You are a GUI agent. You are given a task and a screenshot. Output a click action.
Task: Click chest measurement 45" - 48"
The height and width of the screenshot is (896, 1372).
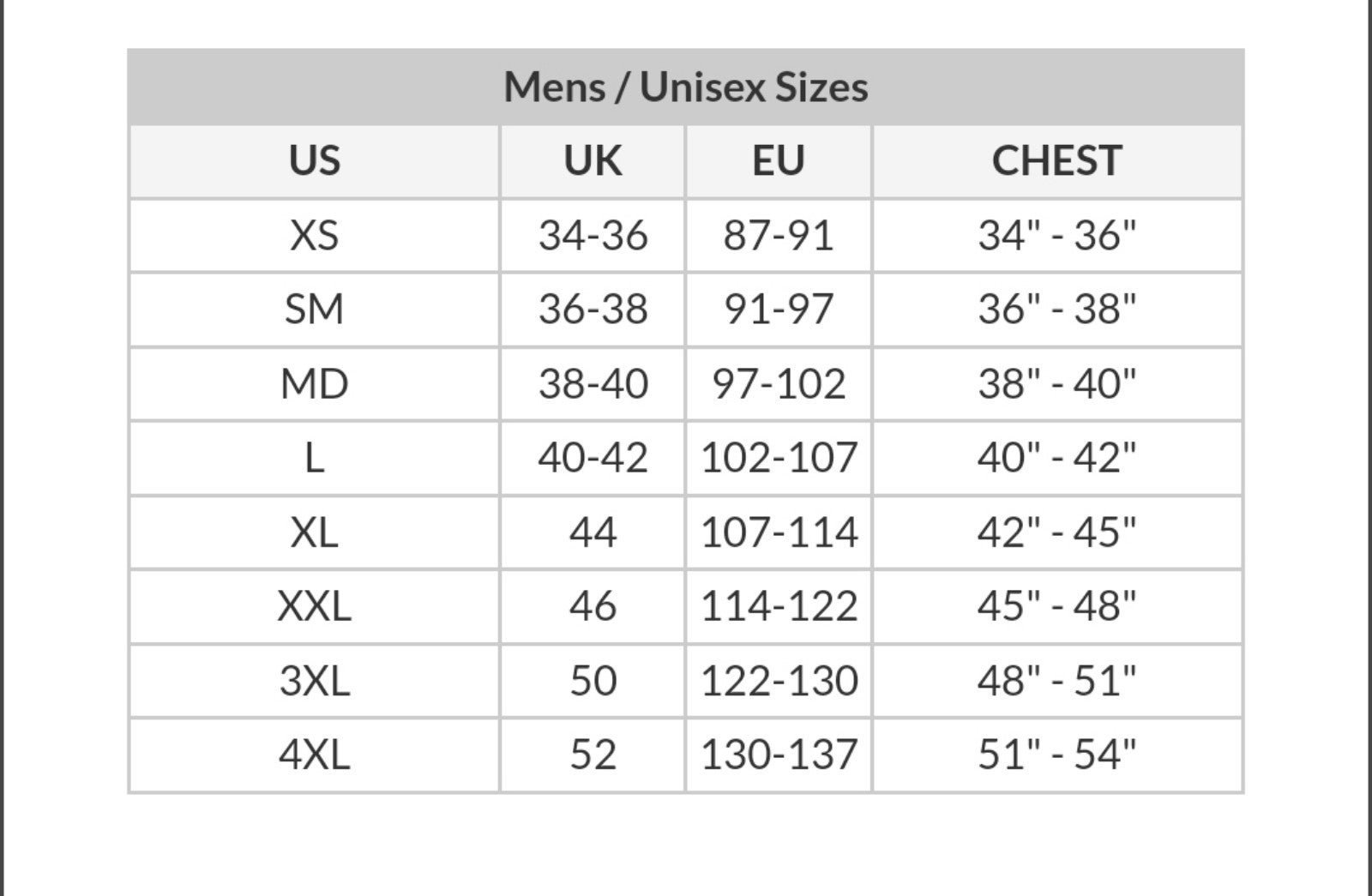(x=1056, y=606)
